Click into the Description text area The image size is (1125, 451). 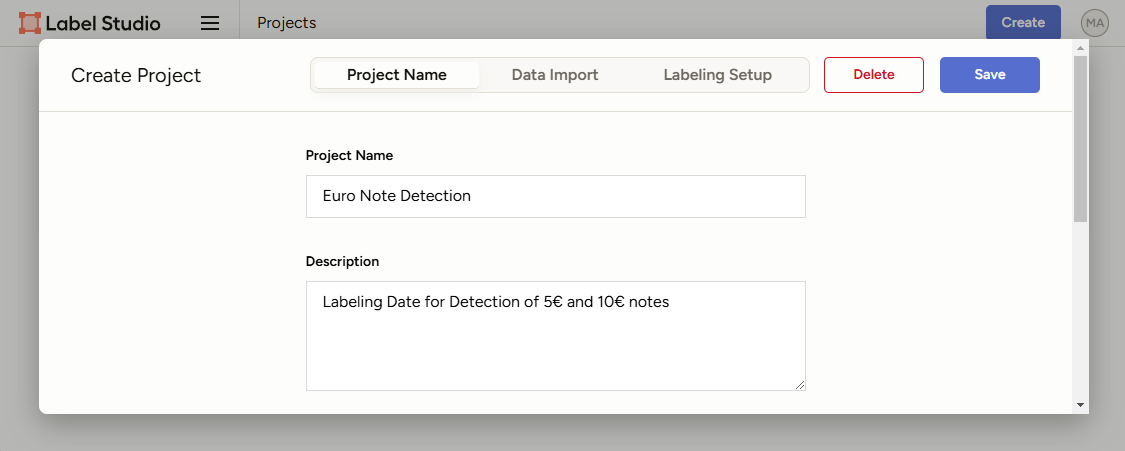click(x=555, y=335)
